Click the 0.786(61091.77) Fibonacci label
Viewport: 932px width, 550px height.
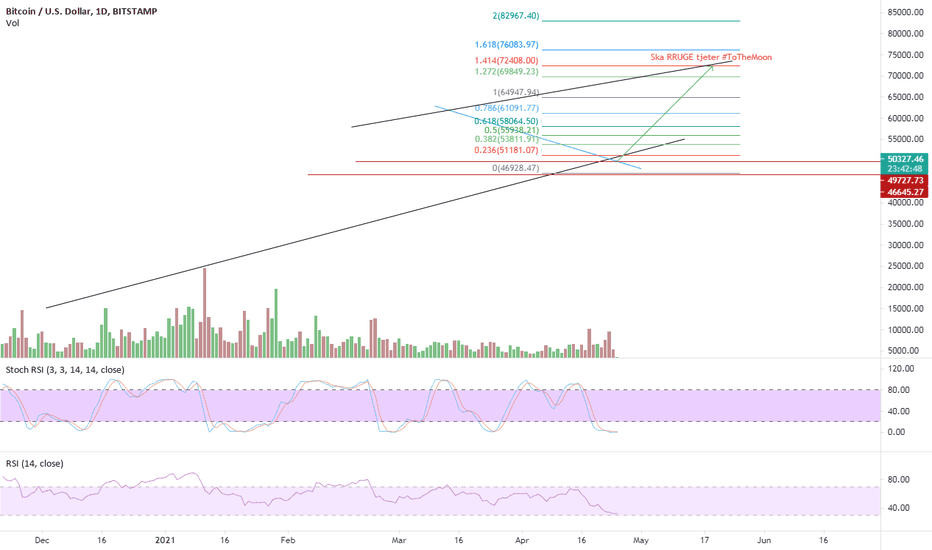(506, 108)
